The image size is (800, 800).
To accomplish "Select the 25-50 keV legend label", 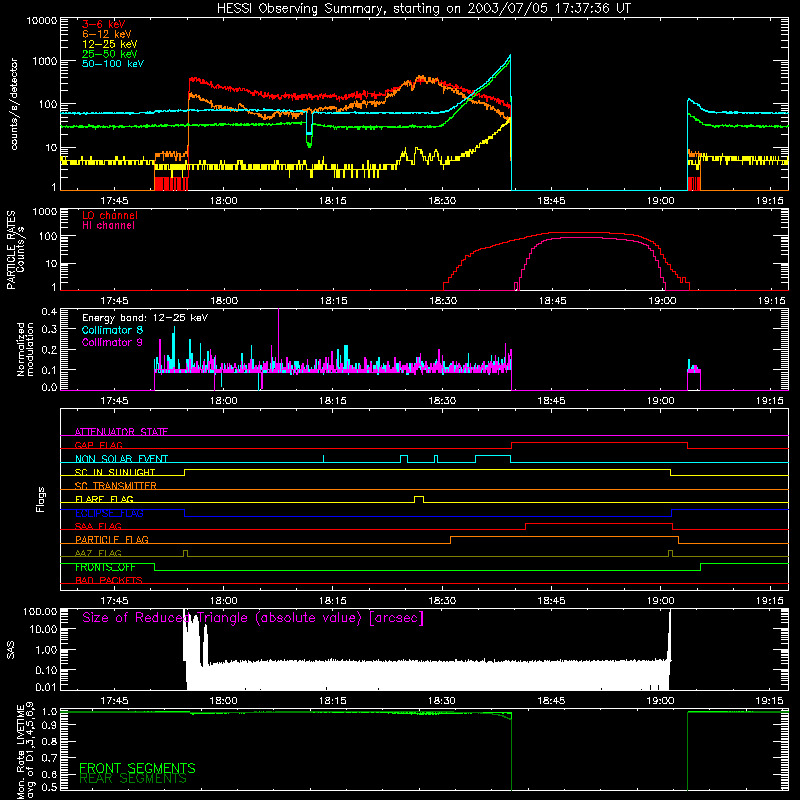I will tap(109, 54).
